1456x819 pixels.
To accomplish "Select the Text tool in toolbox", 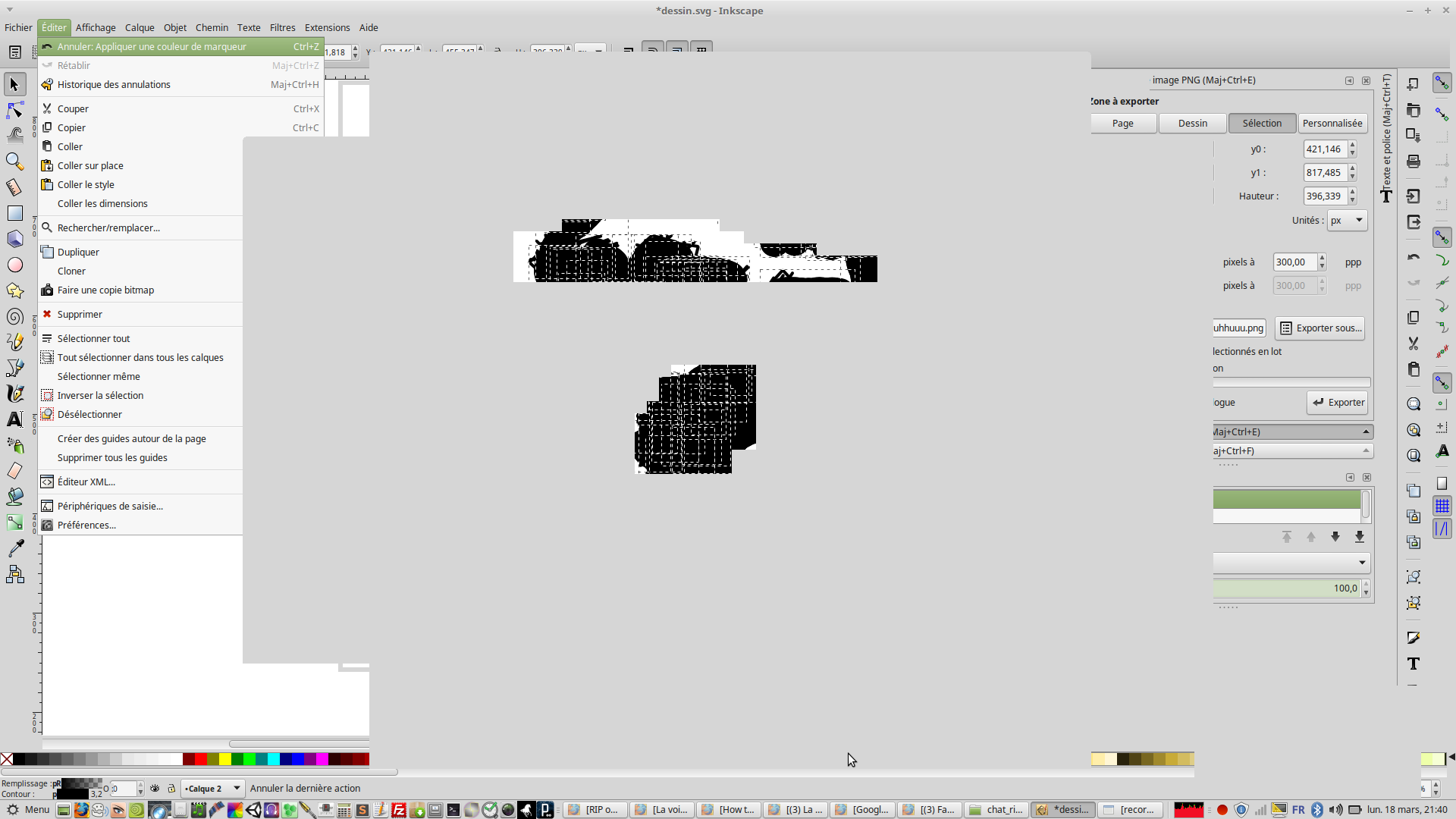I will (14, 419).
